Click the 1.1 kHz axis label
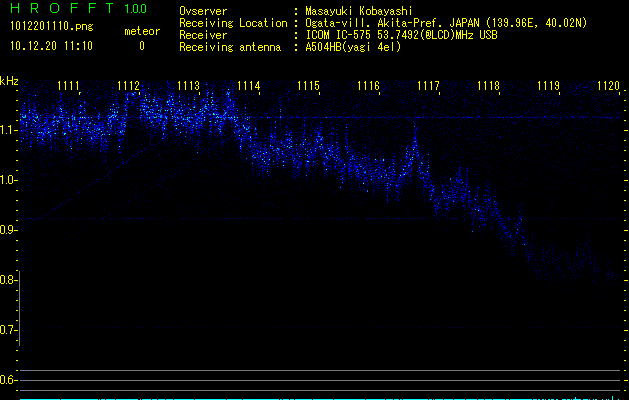 point(9,130)
